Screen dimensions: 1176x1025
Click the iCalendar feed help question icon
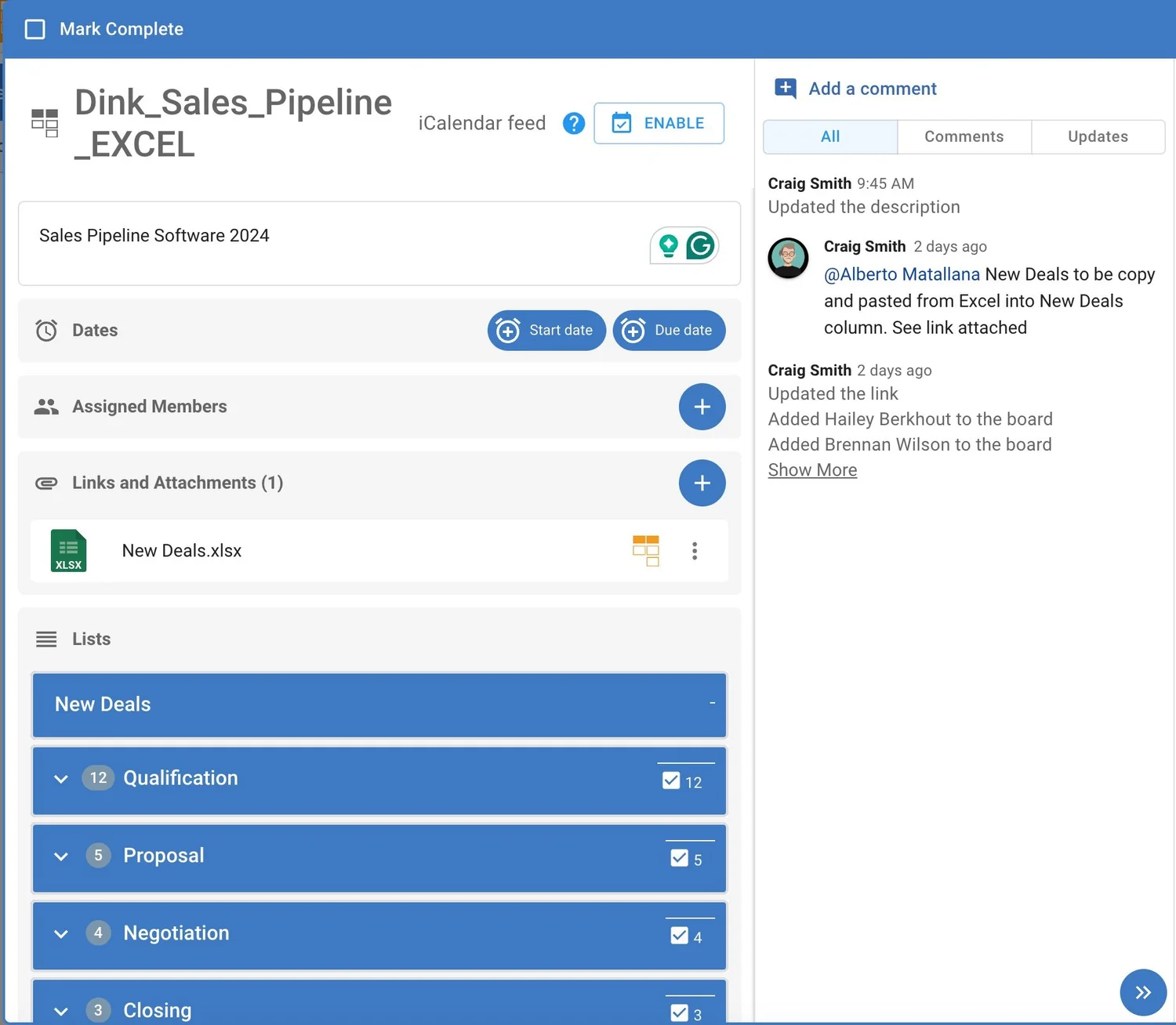(x=574, y=123)
